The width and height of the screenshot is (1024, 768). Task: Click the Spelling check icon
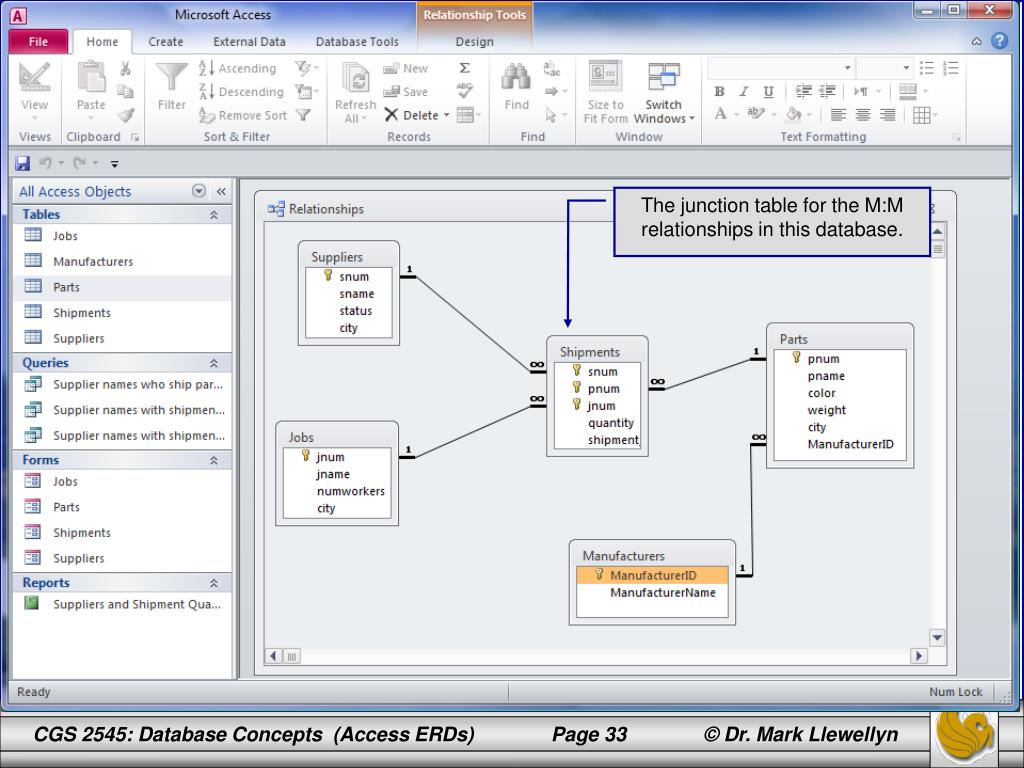(464, 90)
